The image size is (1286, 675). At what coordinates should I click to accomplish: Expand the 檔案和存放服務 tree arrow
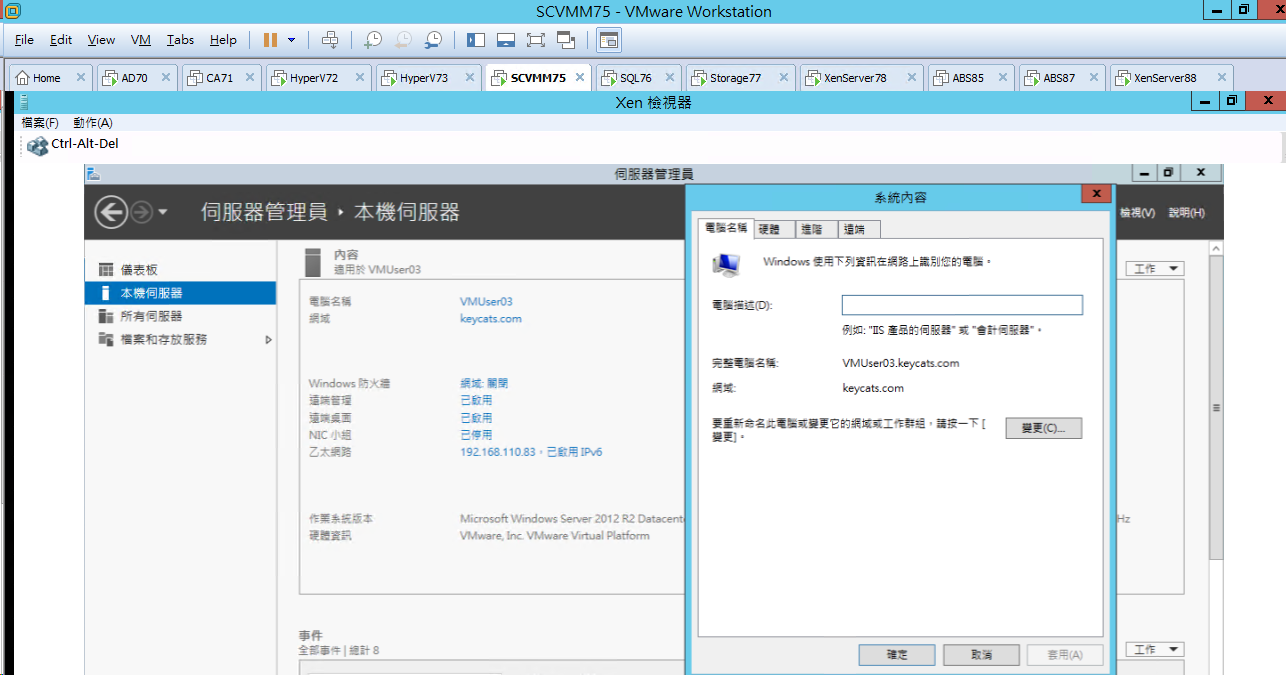[268, 340]
